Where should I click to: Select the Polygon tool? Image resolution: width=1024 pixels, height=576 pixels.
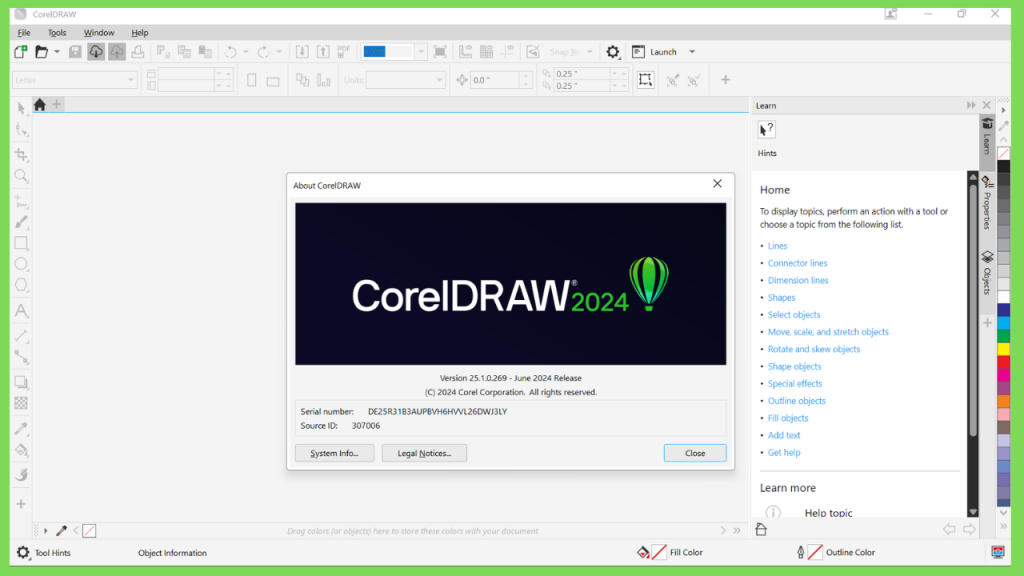point(22,285)
